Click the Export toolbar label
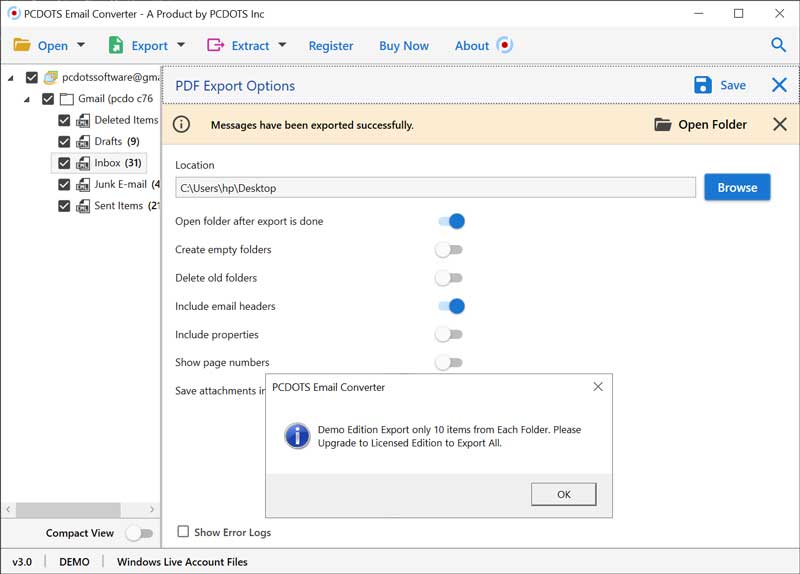 point(149,46)
